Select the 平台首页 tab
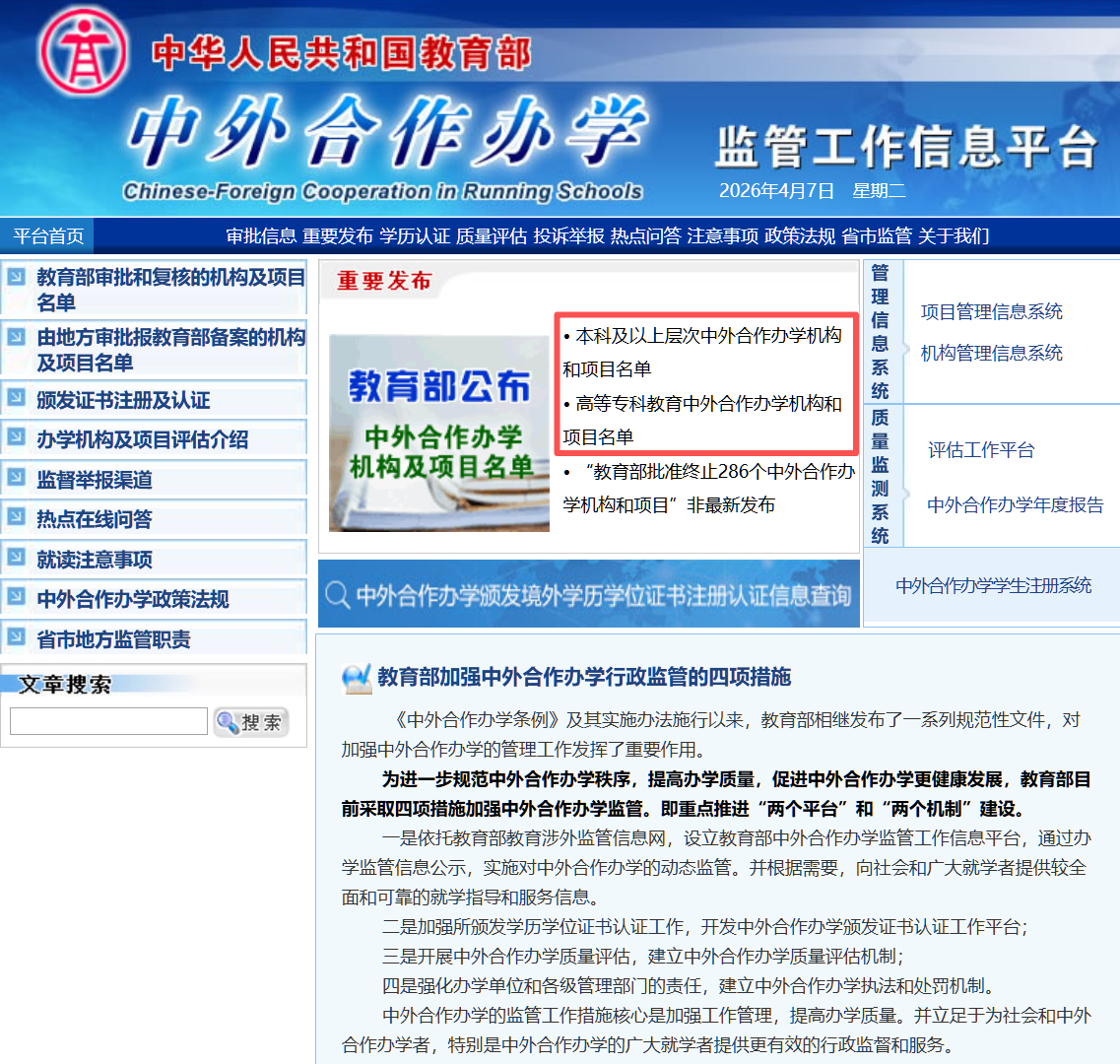The width and height of the screenshot is (1120, 1064). [46, 236]
